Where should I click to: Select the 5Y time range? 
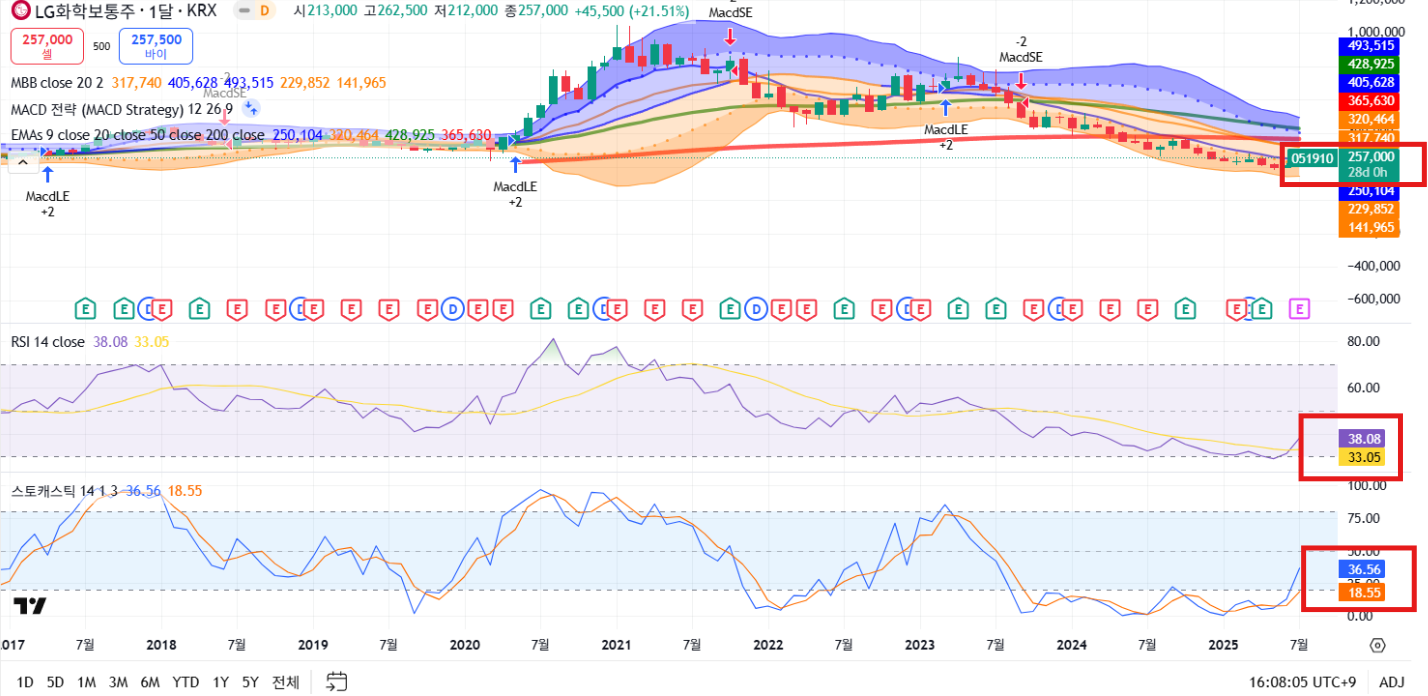coord(250,682)
